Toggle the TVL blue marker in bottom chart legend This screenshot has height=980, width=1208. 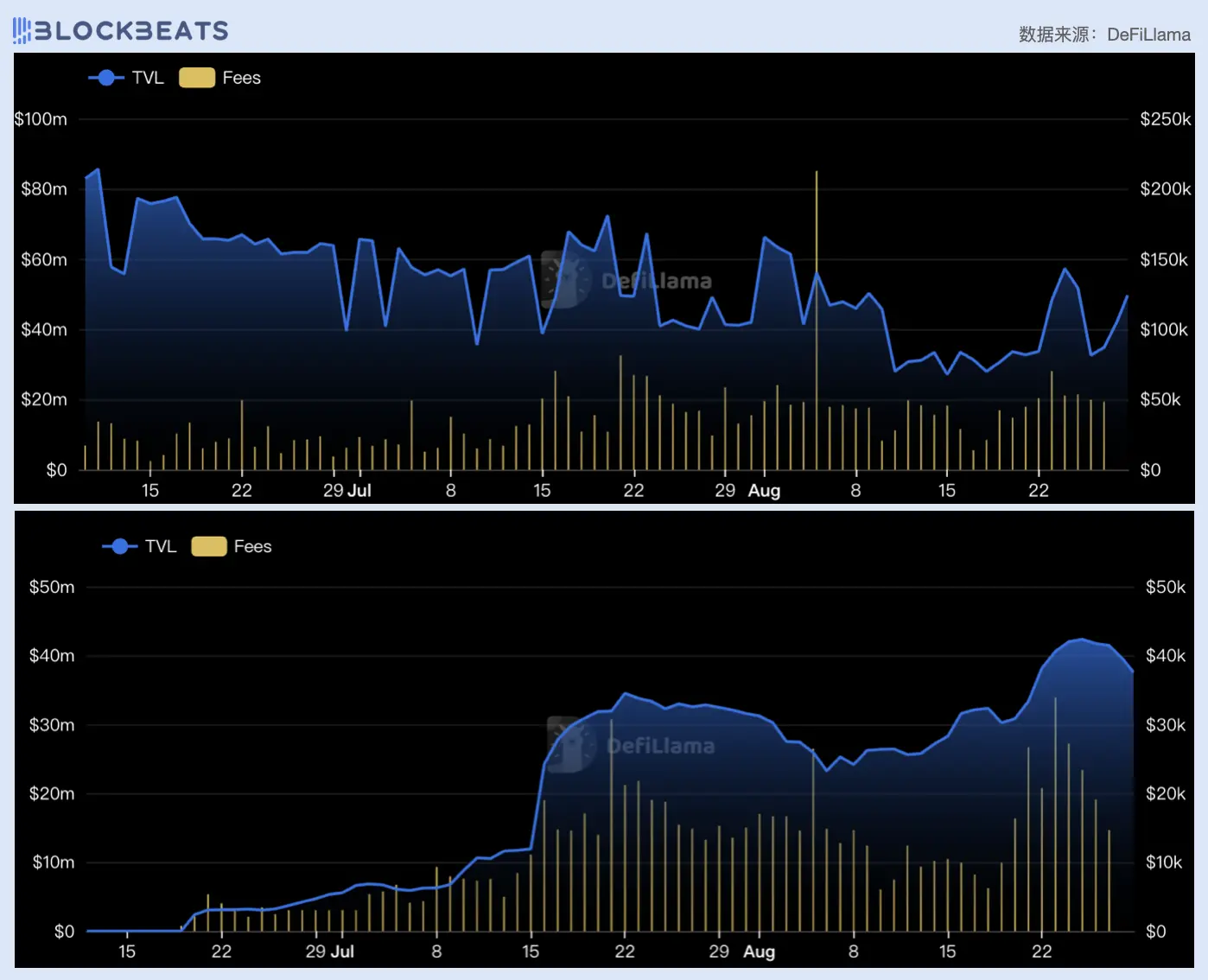pyautogui.click(x=120, y=546)
